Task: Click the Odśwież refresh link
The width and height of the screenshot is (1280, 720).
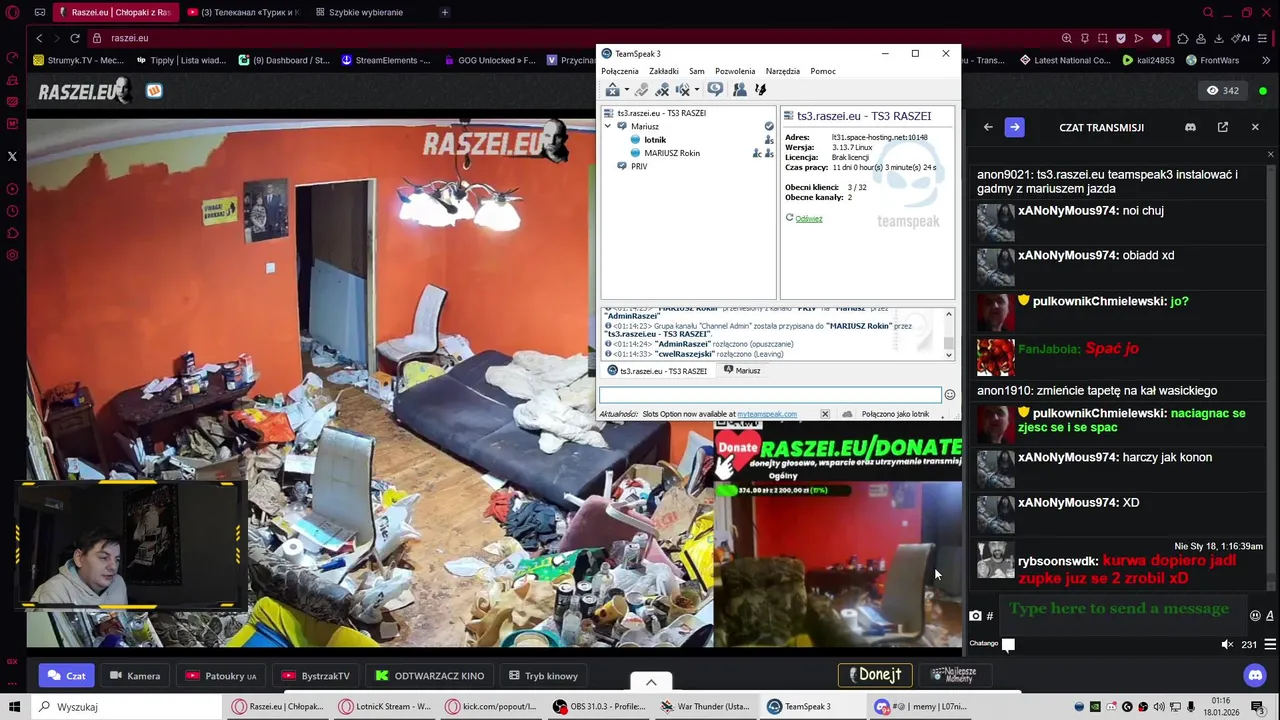Action: coord(808,218)
